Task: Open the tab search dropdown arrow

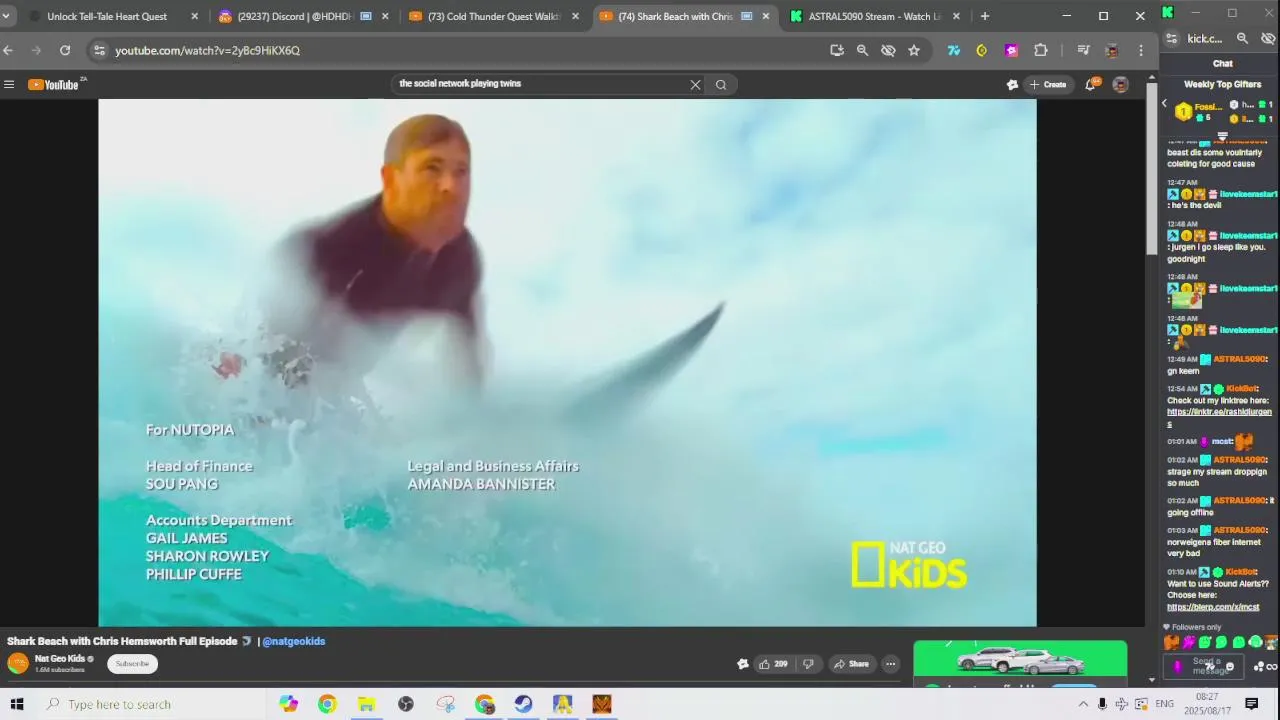Action: click(6, 16)
